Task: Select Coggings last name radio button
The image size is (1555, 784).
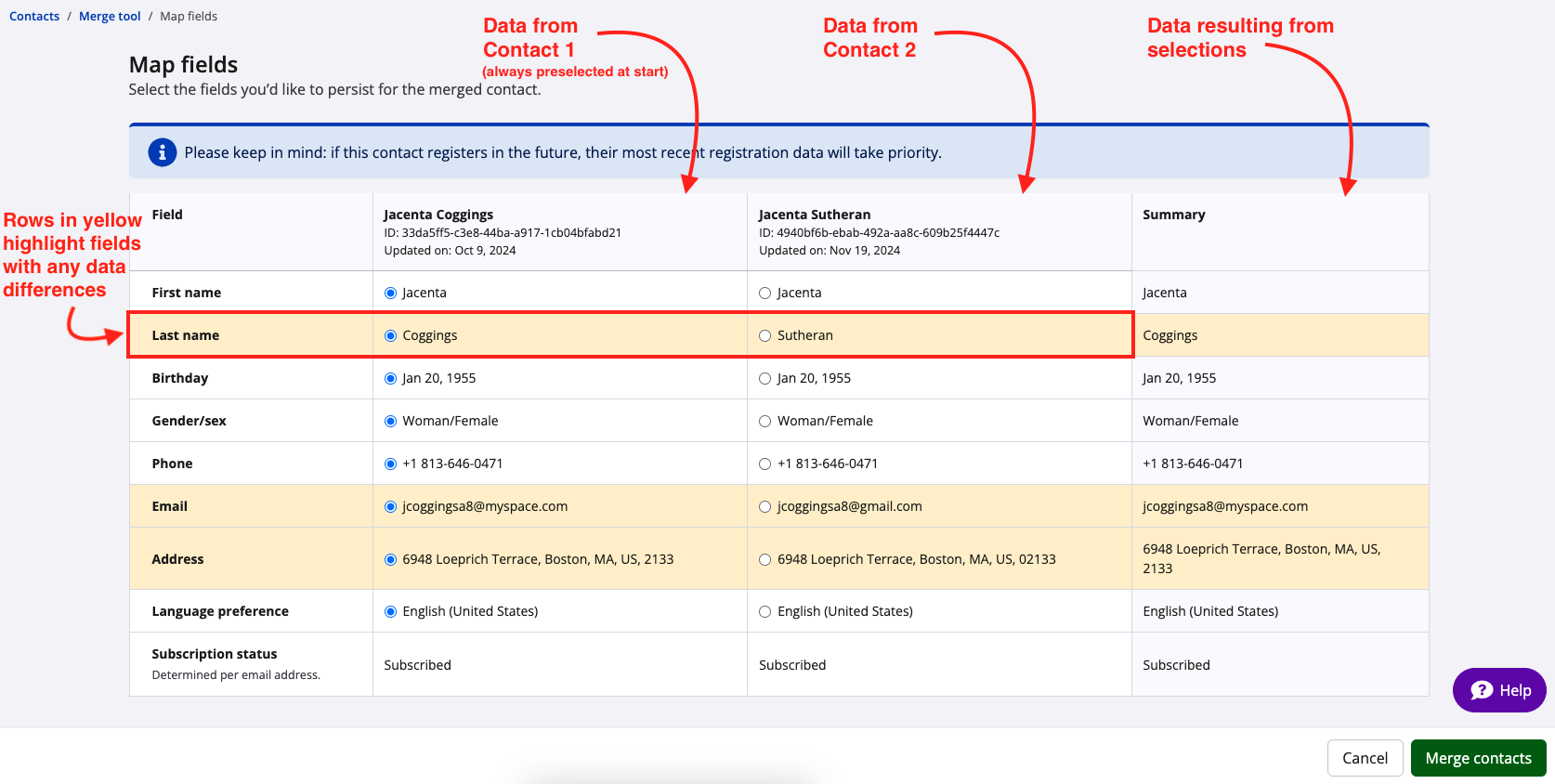Action: click(391, 335)
